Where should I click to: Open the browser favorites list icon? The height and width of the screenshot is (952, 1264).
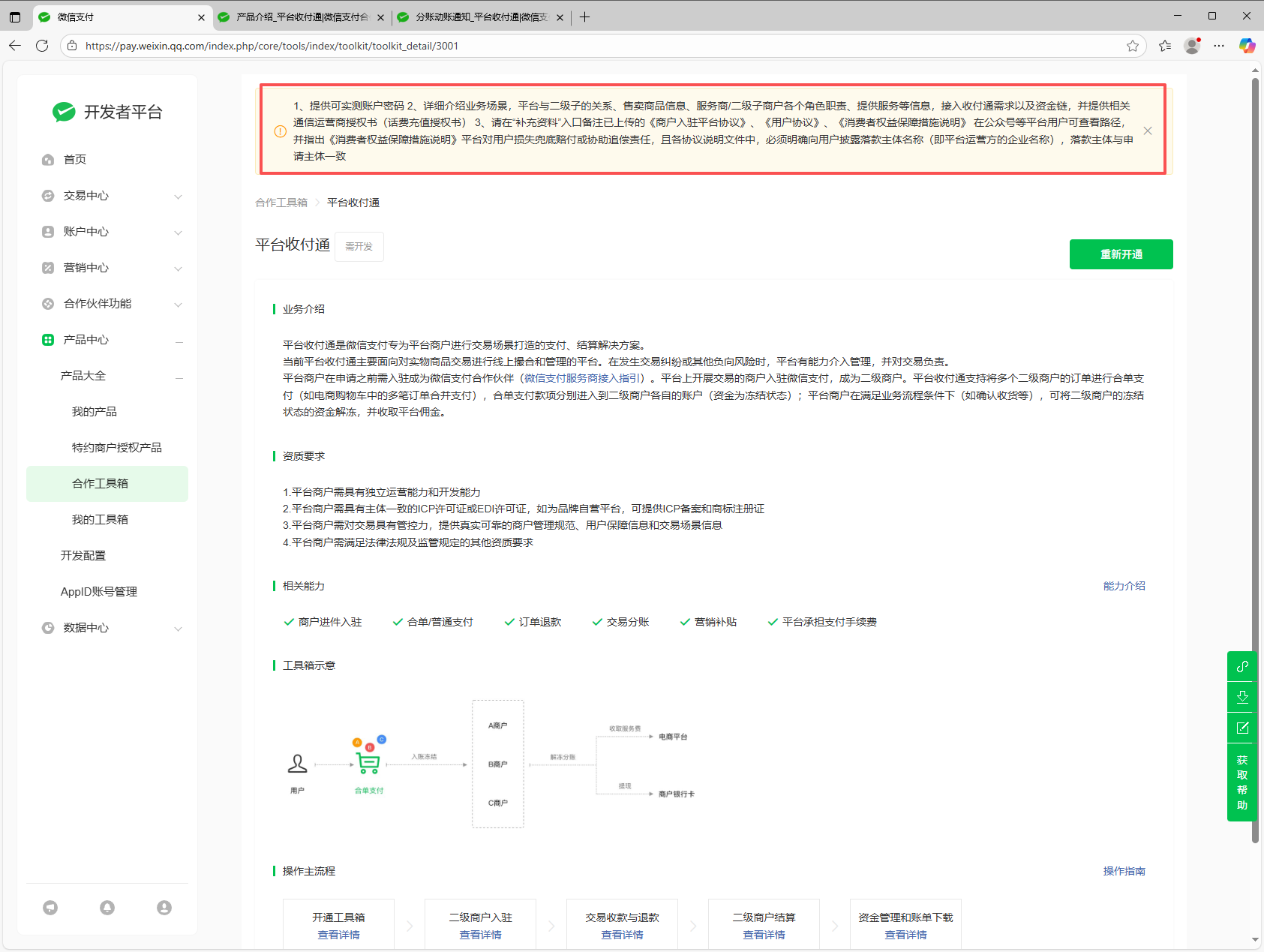[x=1165, y=46]
